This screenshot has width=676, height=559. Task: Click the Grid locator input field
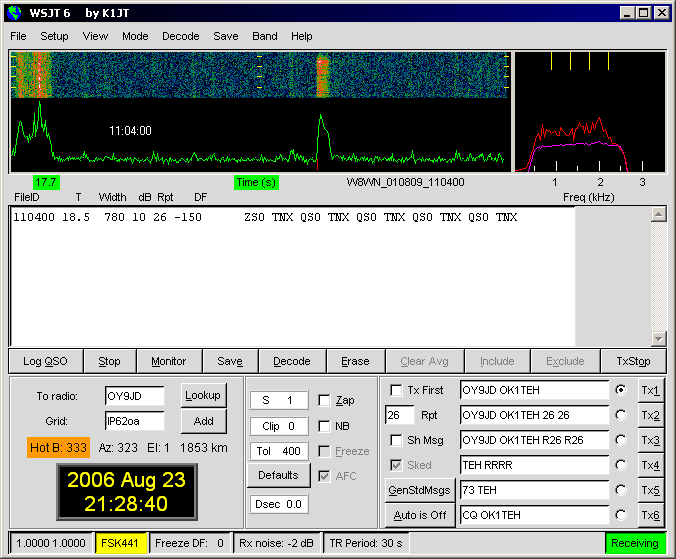[135, 421]
